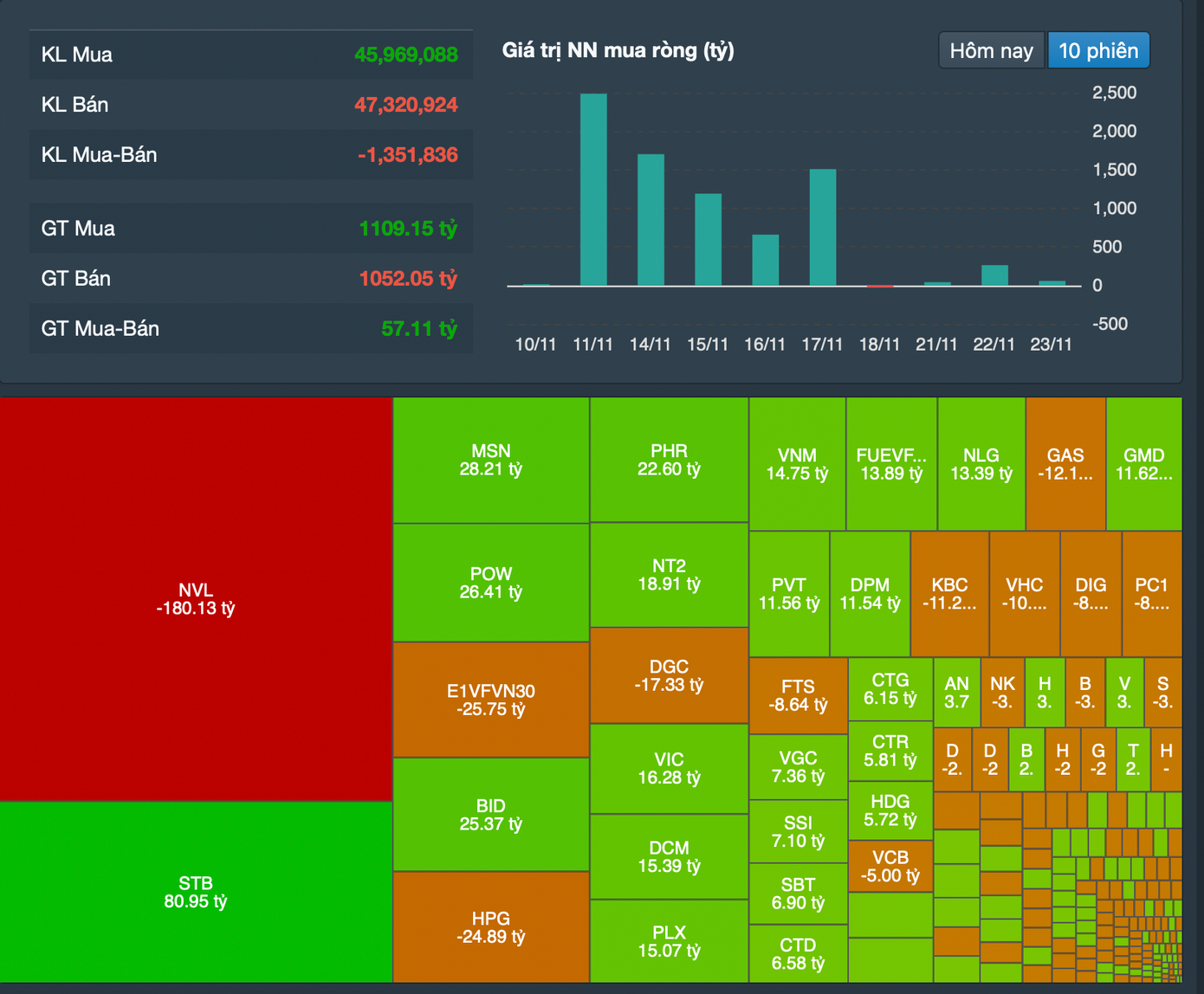Screen dimensions: 1204x994
Task: Click the 17/11 bar in chart
Action: coord(822,228)
